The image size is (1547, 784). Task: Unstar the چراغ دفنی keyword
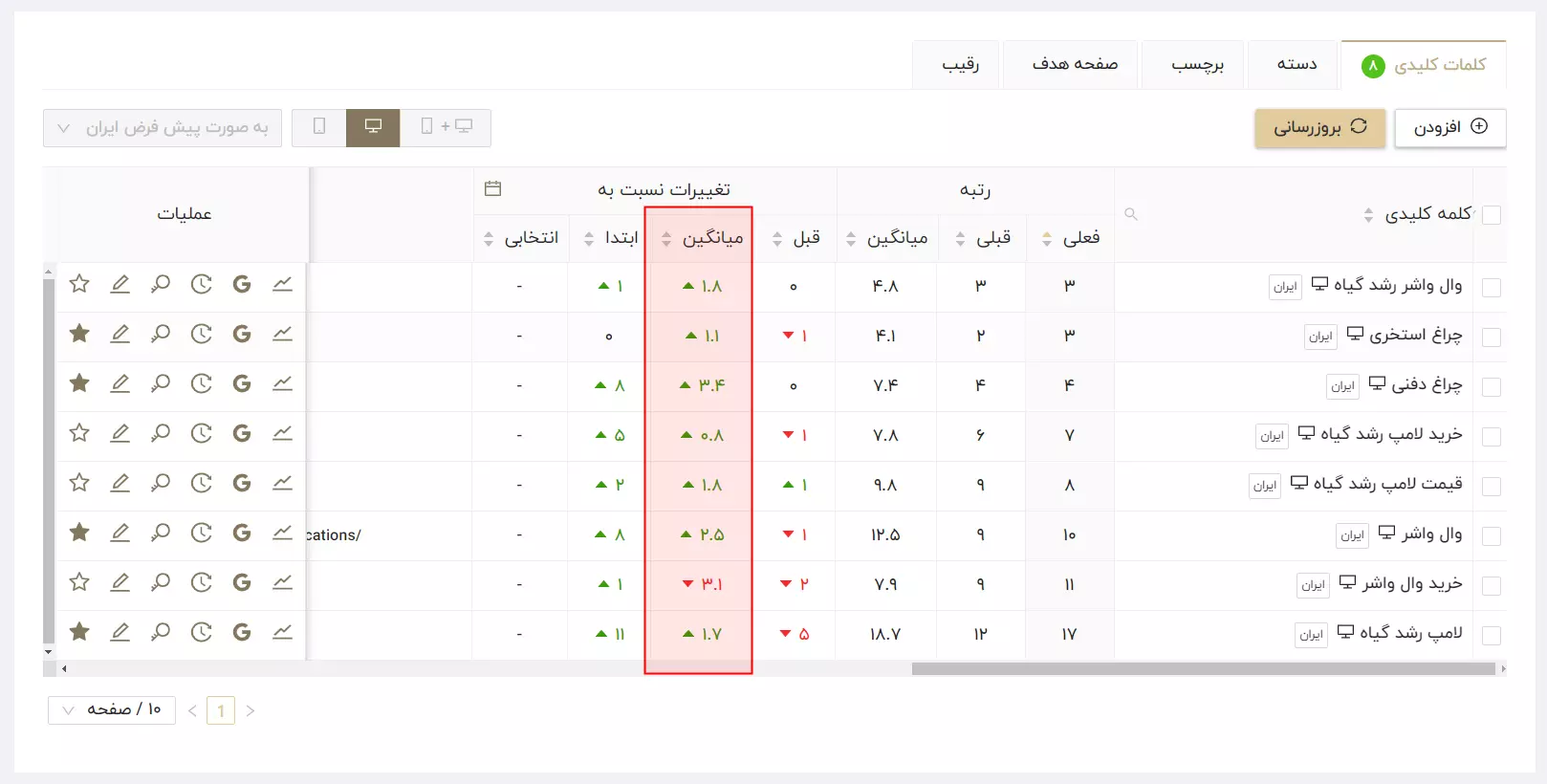click(x=79, y=383)
